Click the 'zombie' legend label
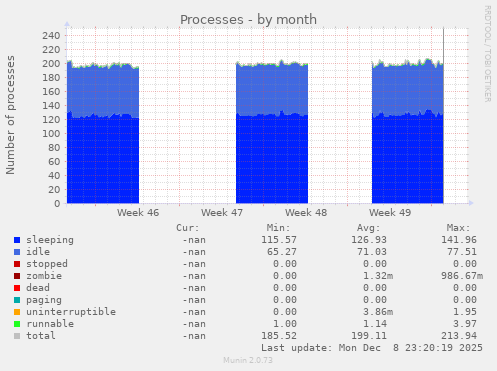Image resolution: width=497 pixels, height=371 pixels. (x=44, y=276)
